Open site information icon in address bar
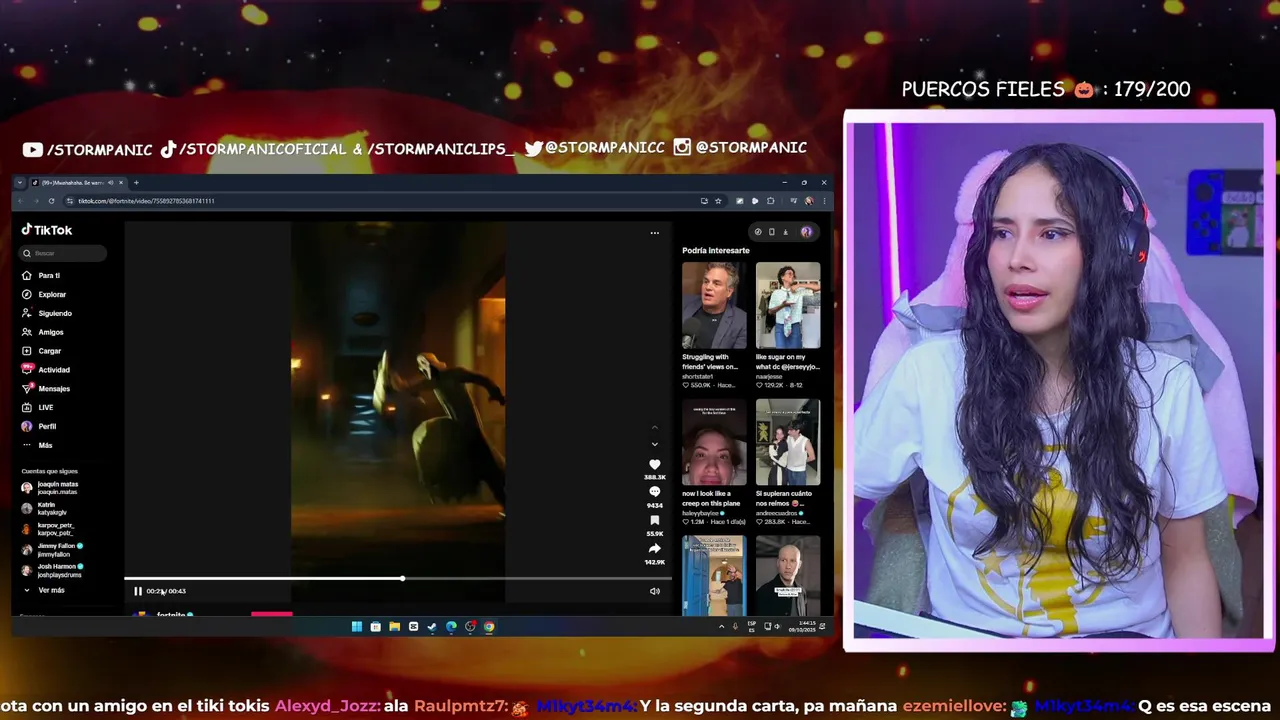1280x720 pixels. [68, 201]
